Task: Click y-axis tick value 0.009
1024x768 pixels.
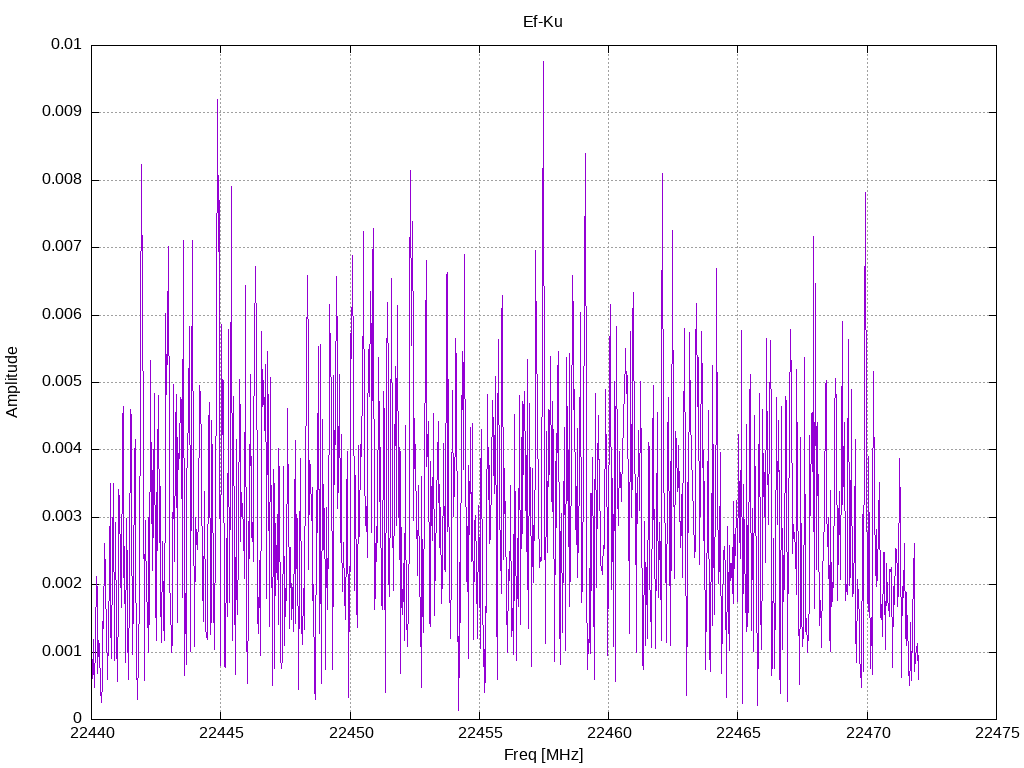Action: point(62,112)
